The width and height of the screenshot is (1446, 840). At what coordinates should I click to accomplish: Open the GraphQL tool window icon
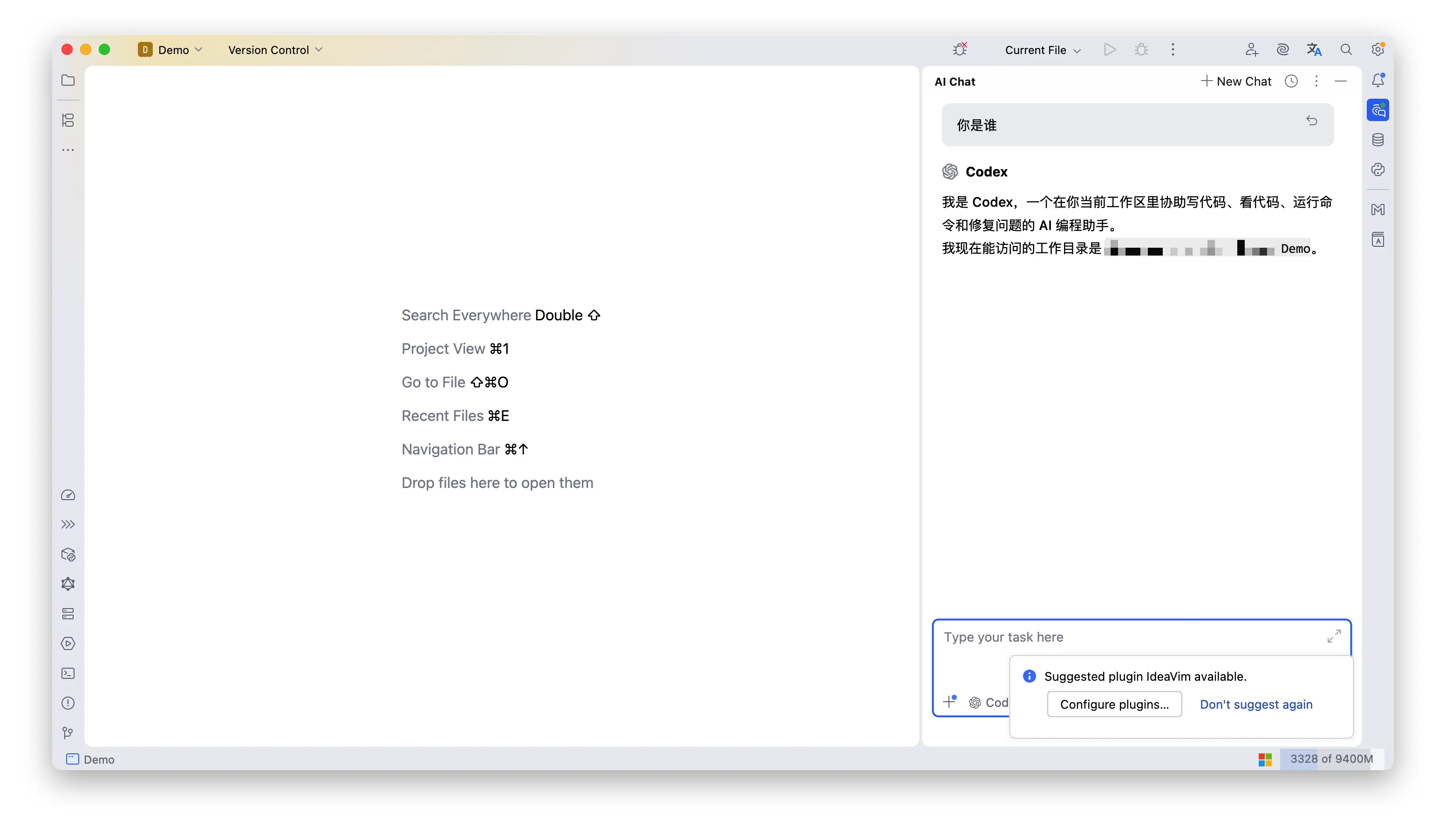click(x=68, y=584)
